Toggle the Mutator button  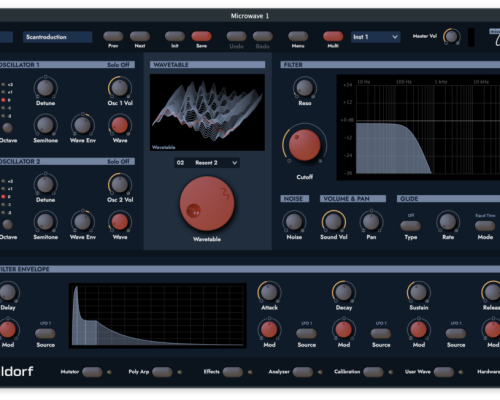[x=92, y=372]
